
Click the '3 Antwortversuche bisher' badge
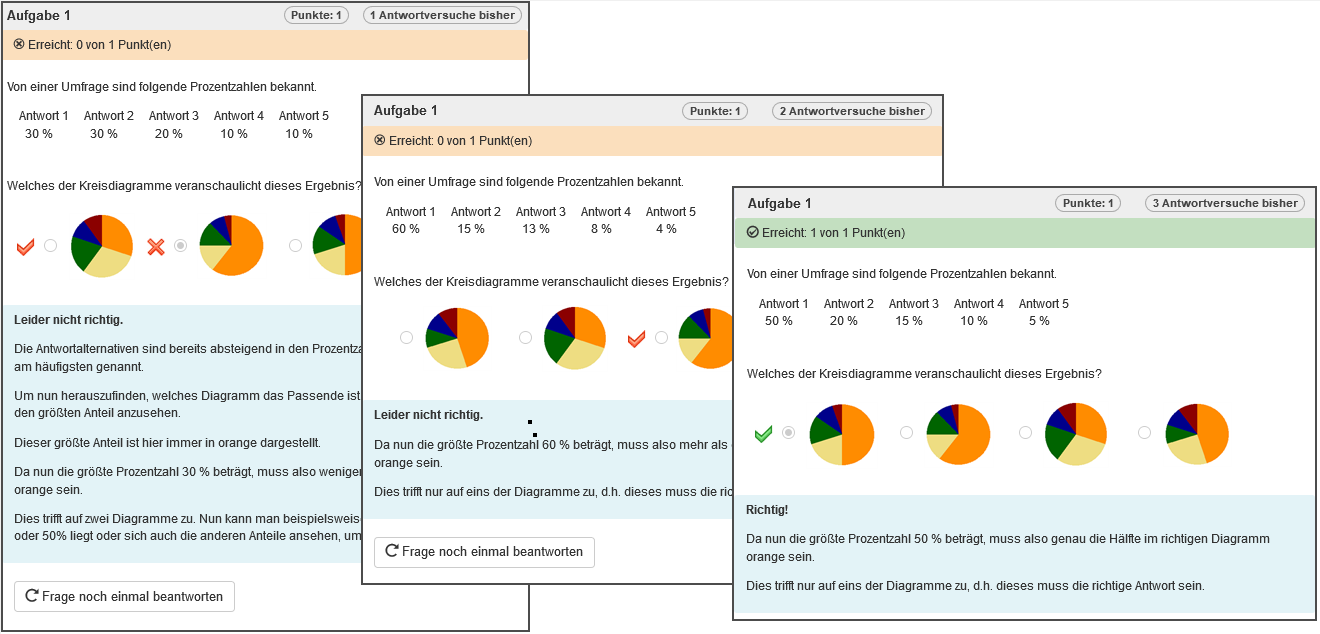coord(1224,203)
